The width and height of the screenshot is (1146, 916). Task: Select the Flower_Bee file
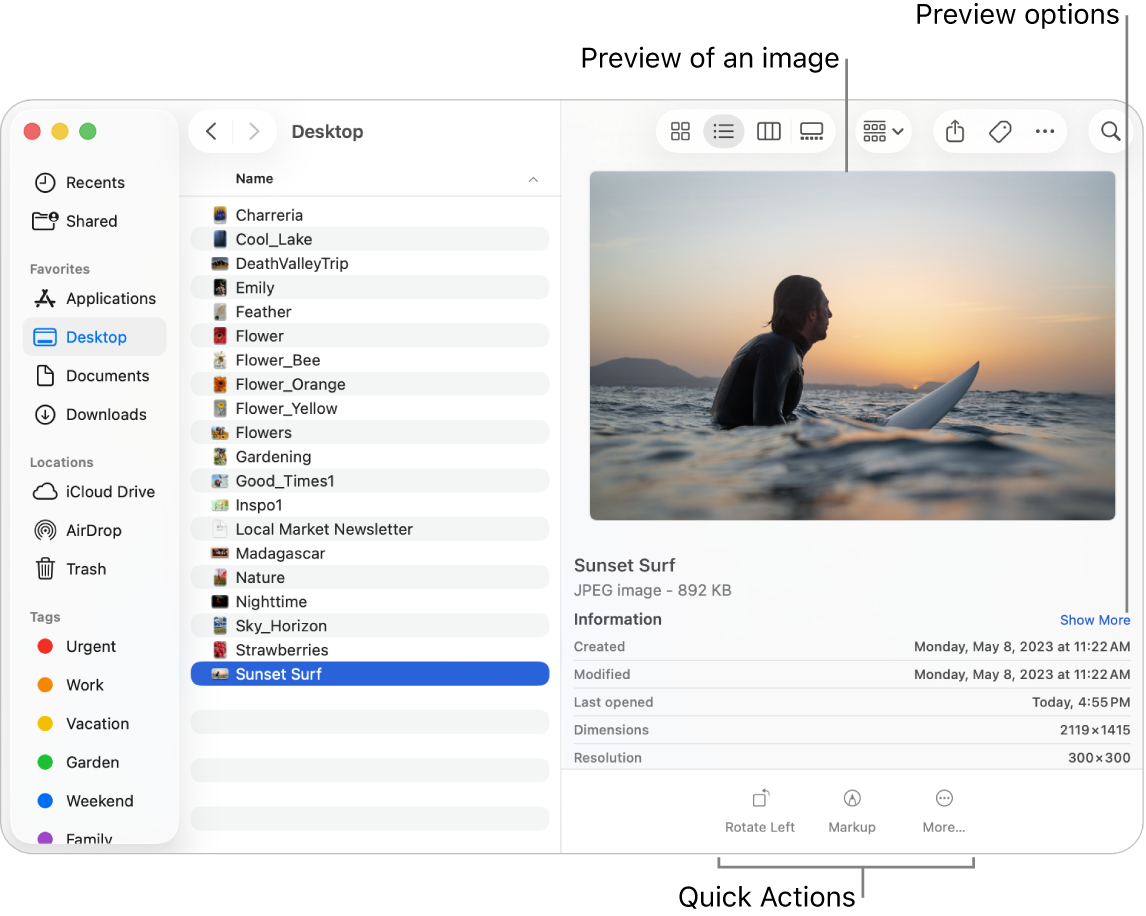tap(370, 360)
